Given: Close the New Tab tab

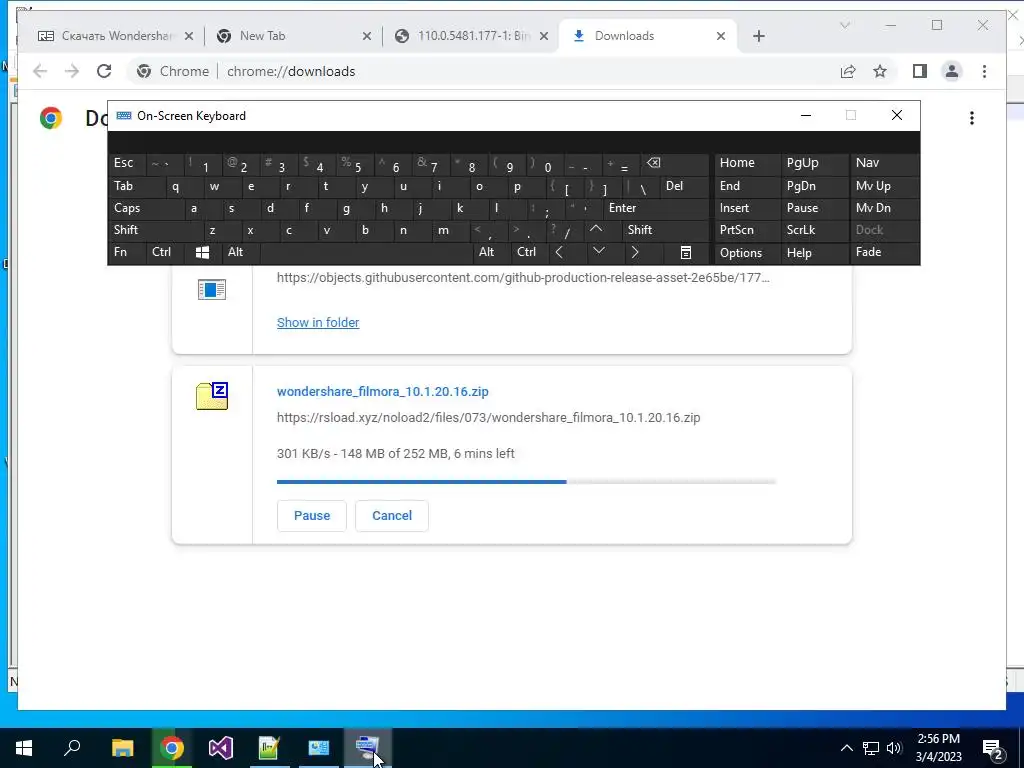Looking at the screenshot, I should (x=367, y=36).
